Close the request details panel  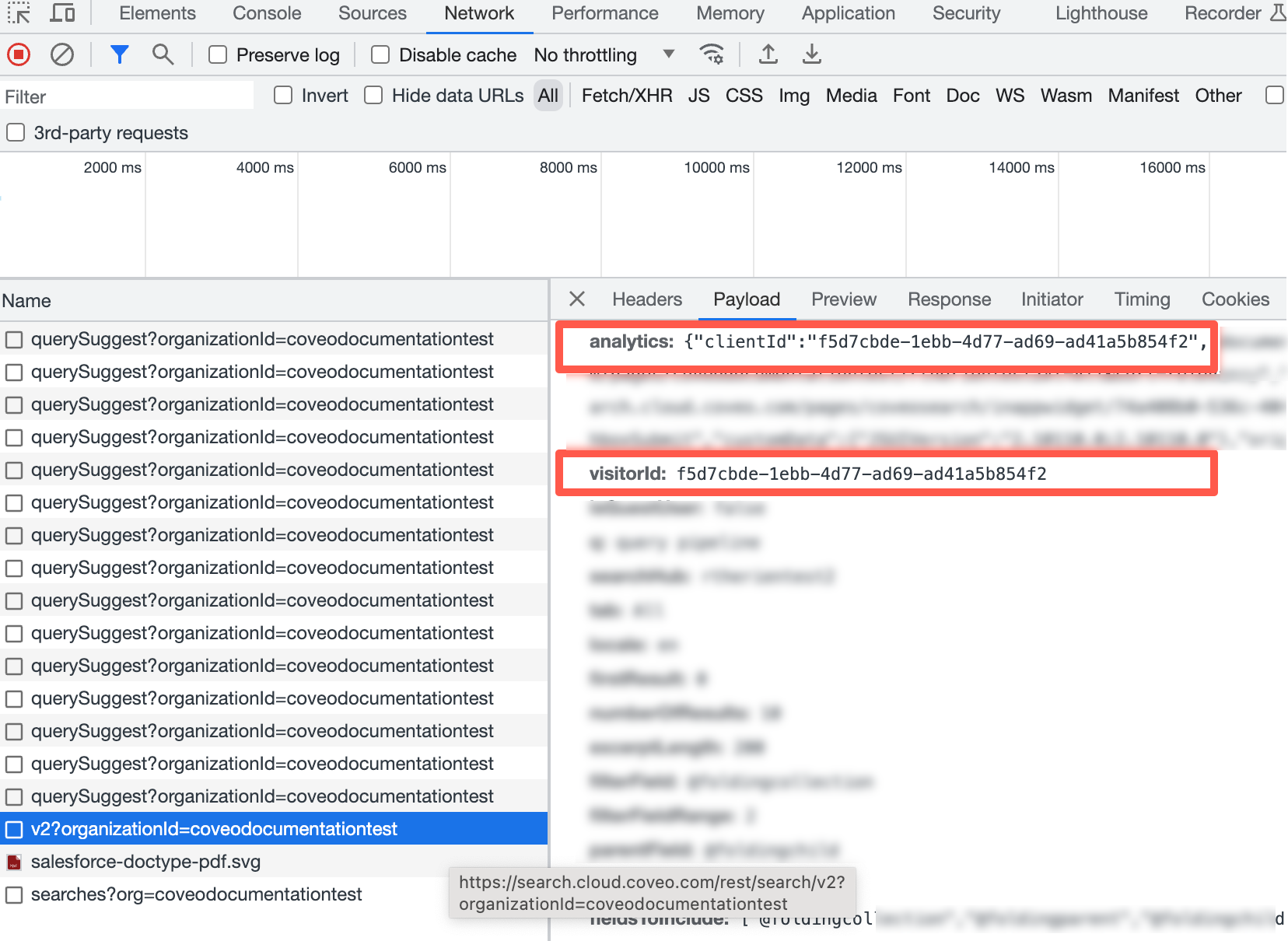point(576,299)
